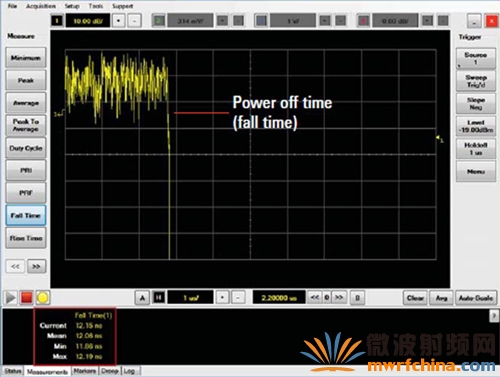Open the Acquisition menu
500x377 pixels.
(41, 6)
